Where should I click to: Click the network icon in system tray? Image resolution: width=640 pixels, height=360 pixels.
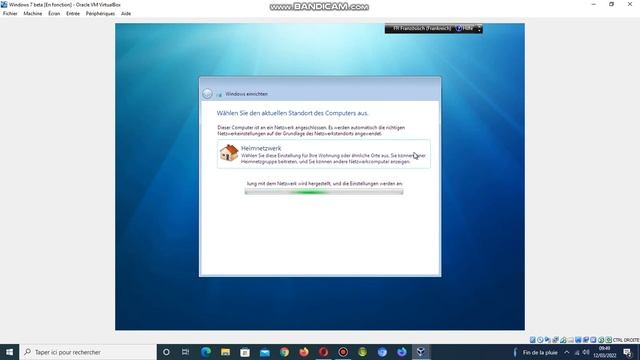[x=577, y=352]
